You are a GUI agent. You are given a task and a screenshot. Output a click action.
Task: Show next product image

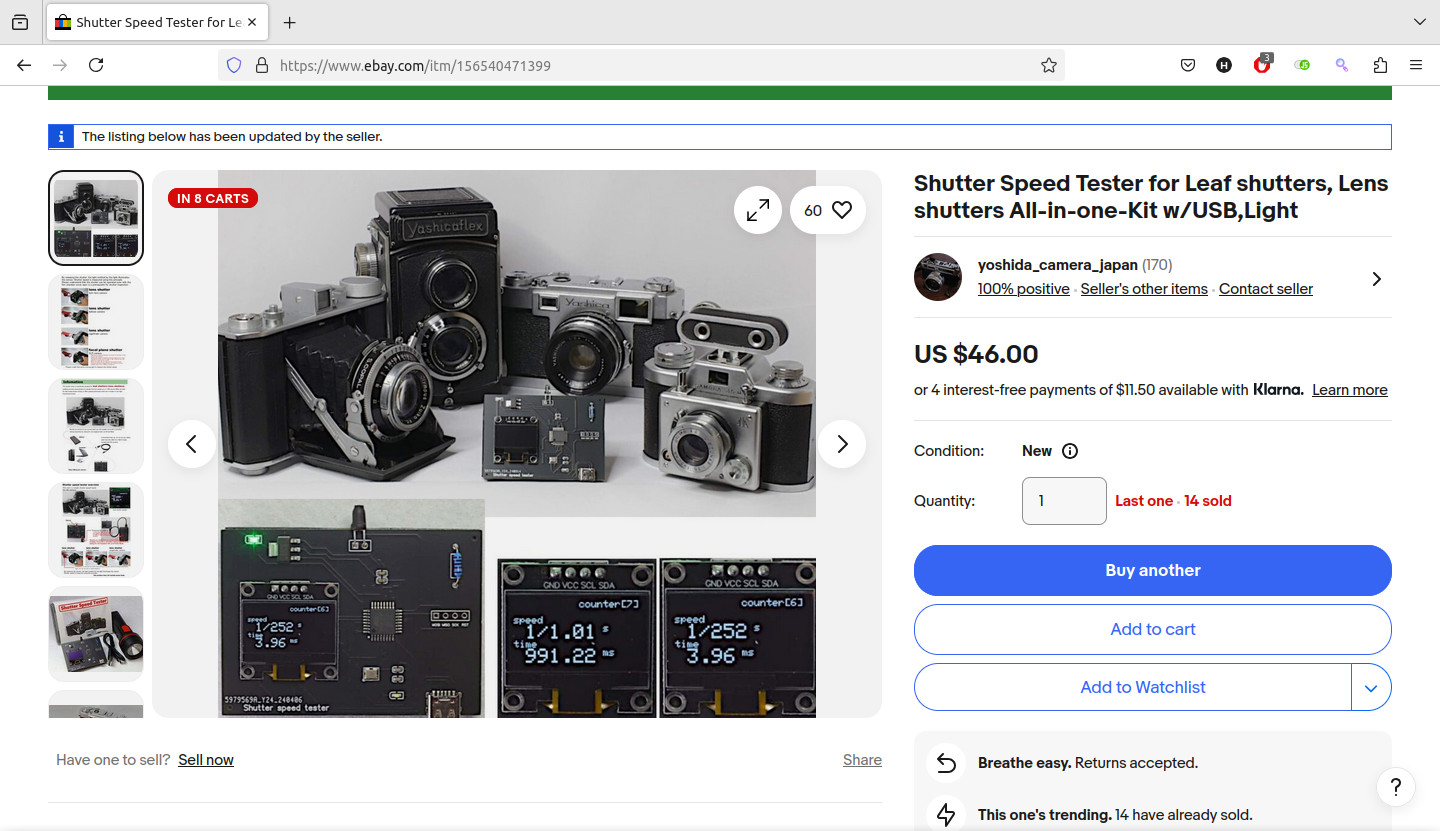(841, 444)
